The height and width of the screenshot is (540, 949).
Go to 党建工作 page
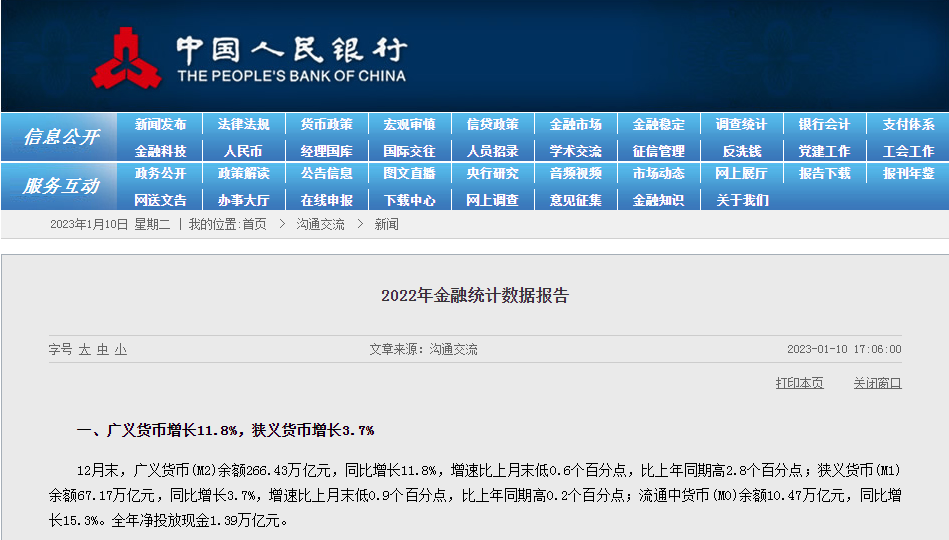[x=824, y=151]
